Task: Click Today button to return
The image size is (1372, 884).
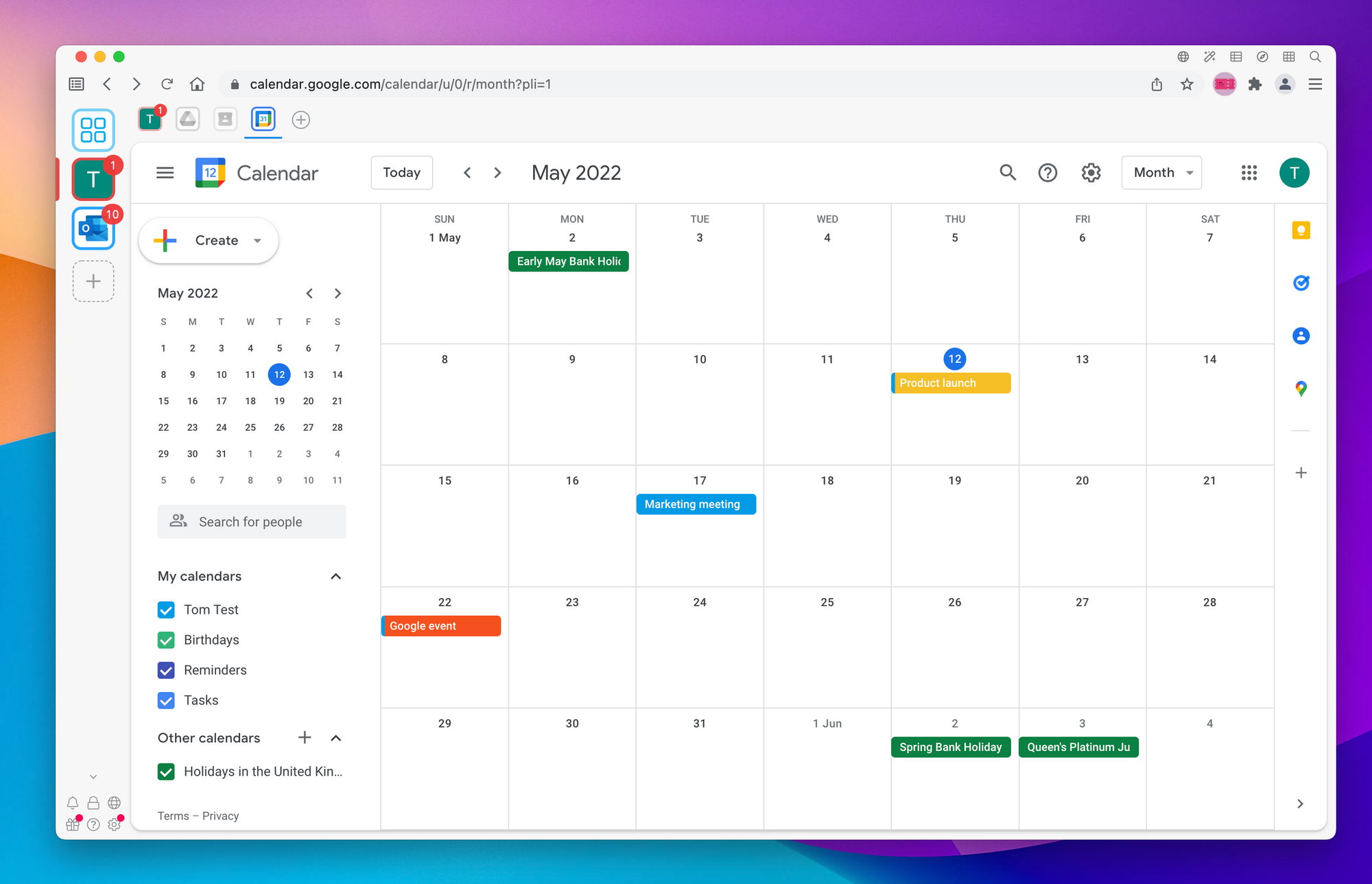Action: 400,172
